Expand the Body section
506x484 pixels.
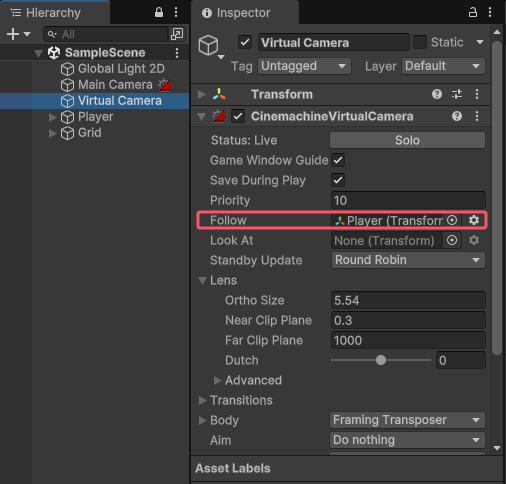[x=202, y=420]
